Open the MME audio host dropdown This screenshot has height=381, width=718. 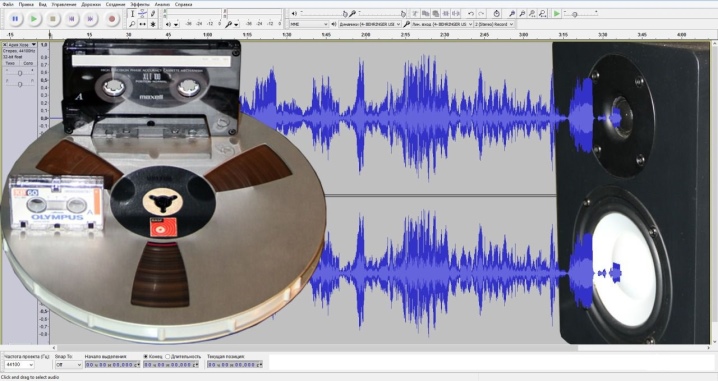pos(309,24)
